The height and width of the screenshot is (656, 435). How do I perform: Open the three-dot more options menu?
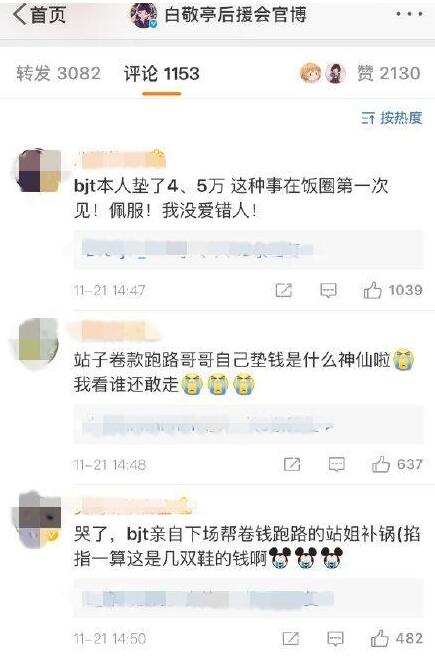[x=409, y=14]
